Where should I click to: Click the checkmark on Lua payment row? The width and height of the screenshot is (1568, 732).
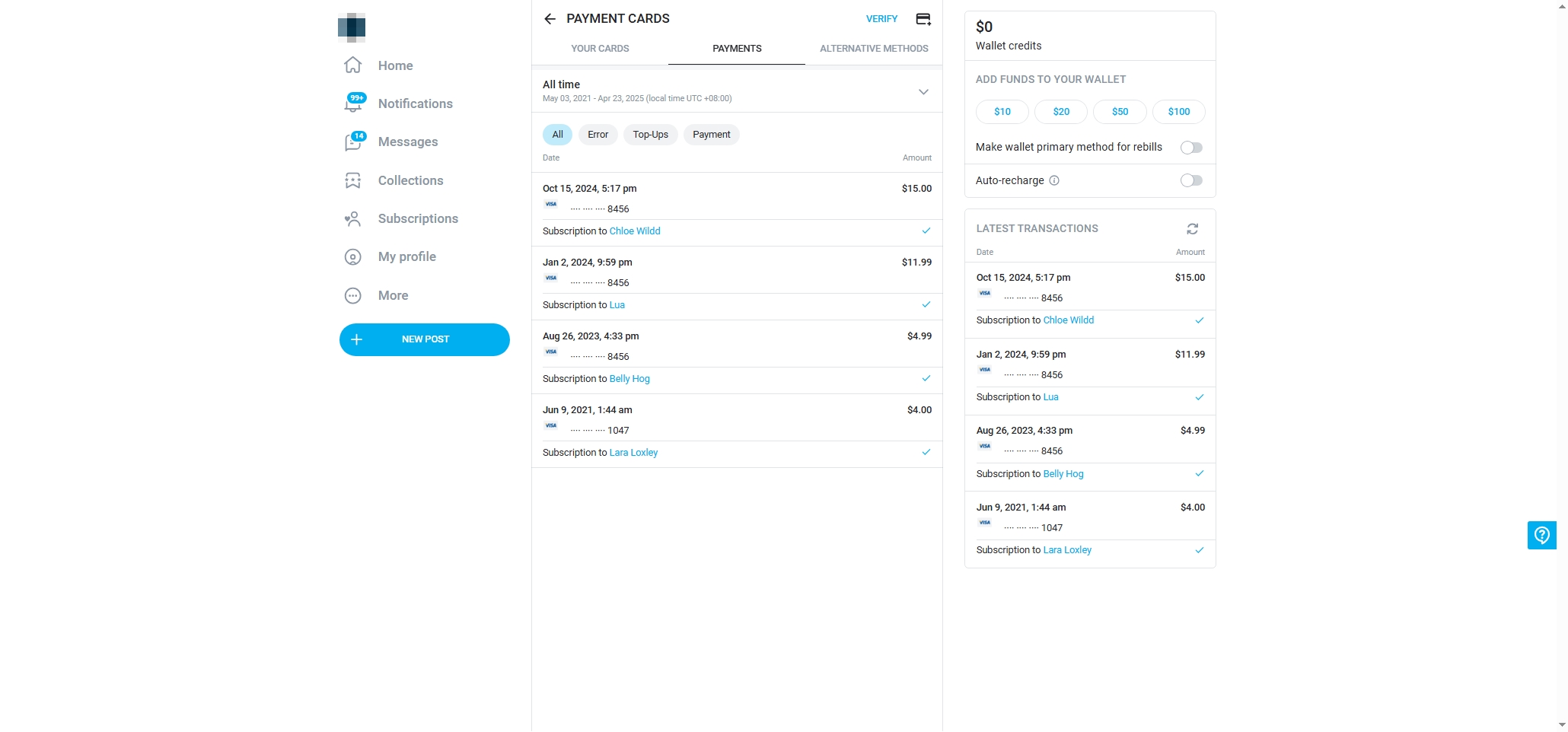[926, 304]
